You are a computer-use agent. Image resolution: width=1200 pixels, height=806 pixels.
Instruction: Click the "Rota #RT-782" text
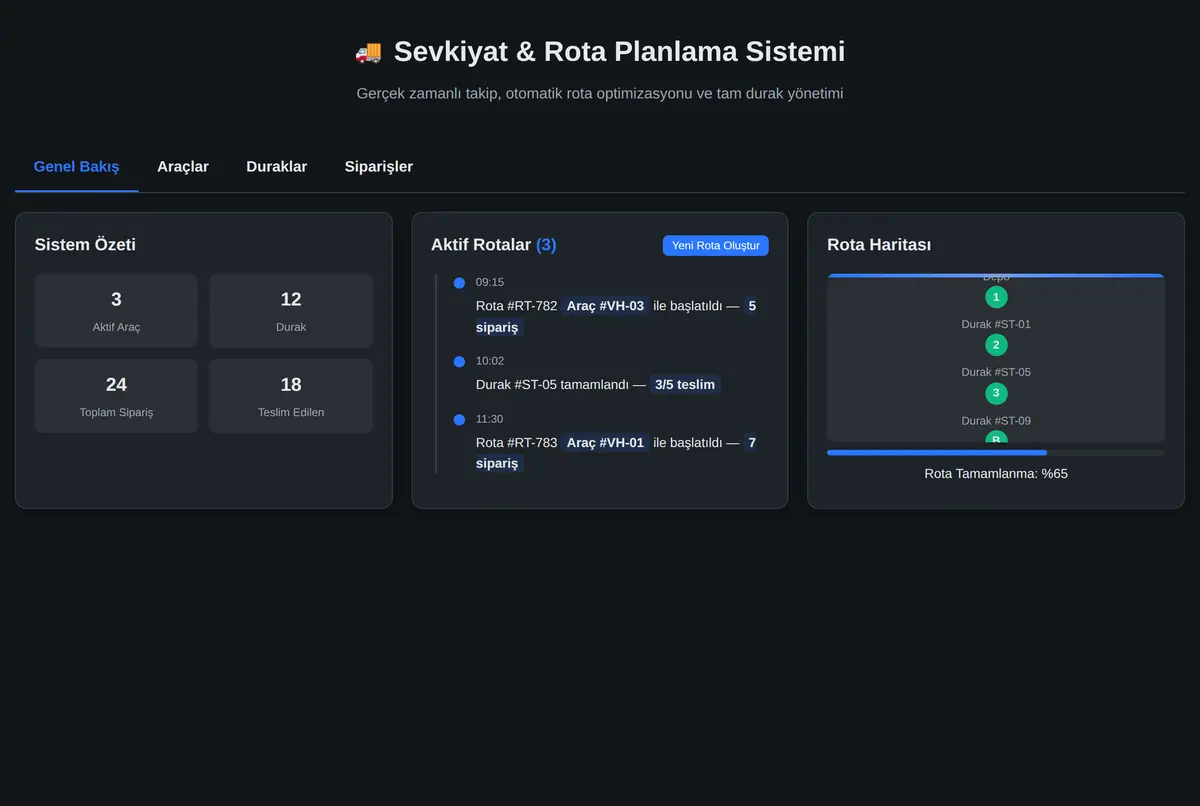[x=516, y=306]
